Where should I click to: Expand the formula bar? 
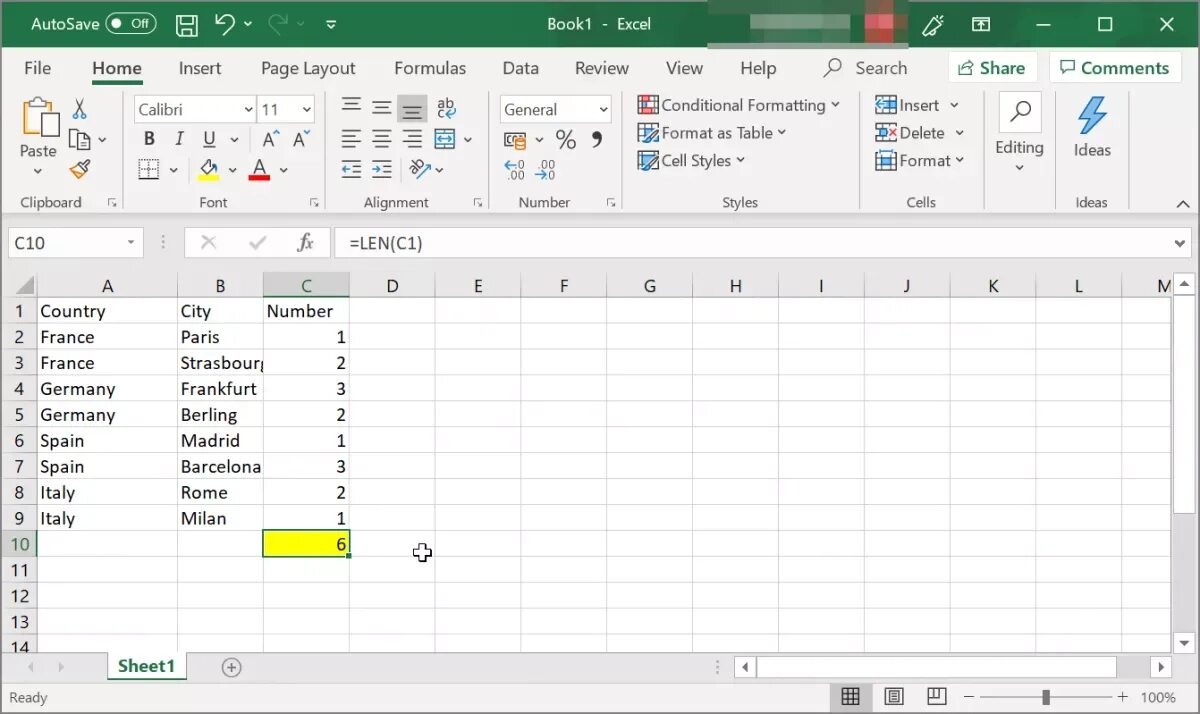point(1178,243)
